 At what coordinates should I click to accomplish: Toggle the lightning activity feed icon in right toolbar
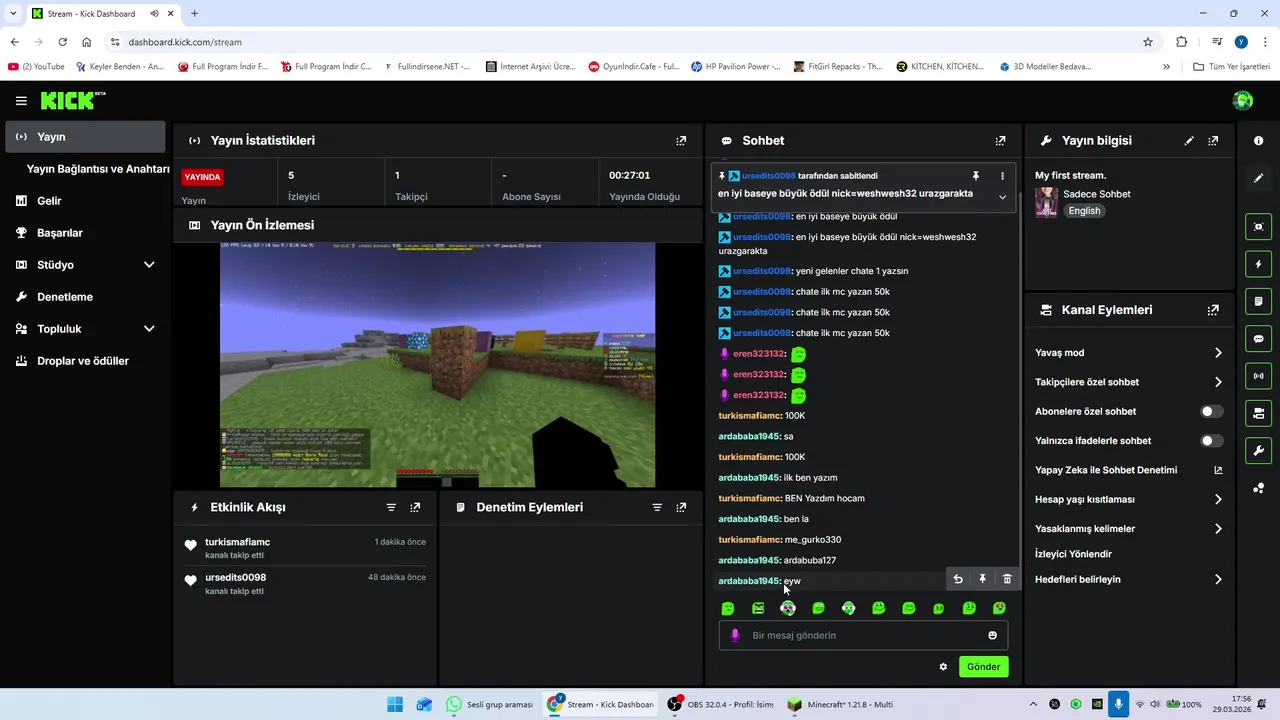(x=1258, y=264)
